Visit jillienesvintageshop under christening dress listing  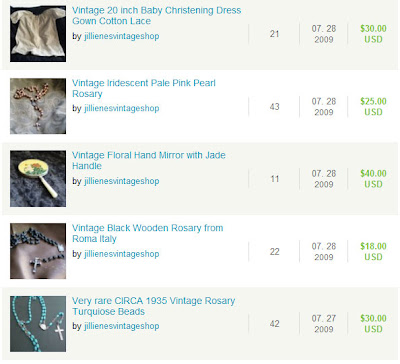point(122,36)
